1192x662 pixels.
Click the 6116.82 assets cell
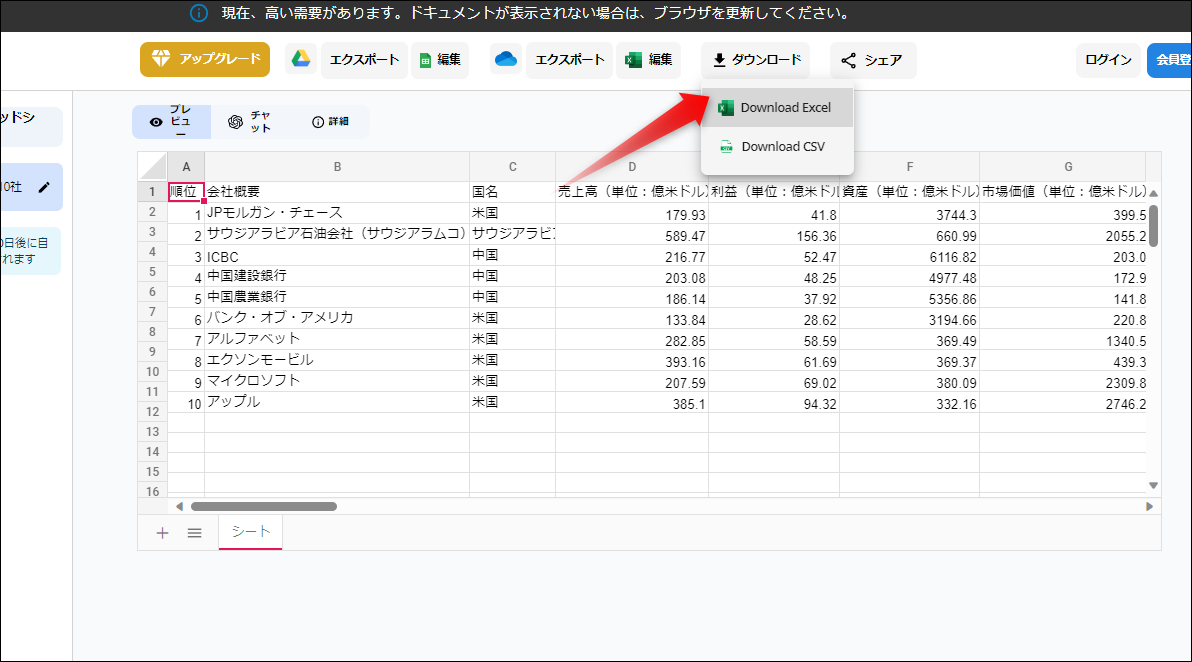[x=909, y=256]
